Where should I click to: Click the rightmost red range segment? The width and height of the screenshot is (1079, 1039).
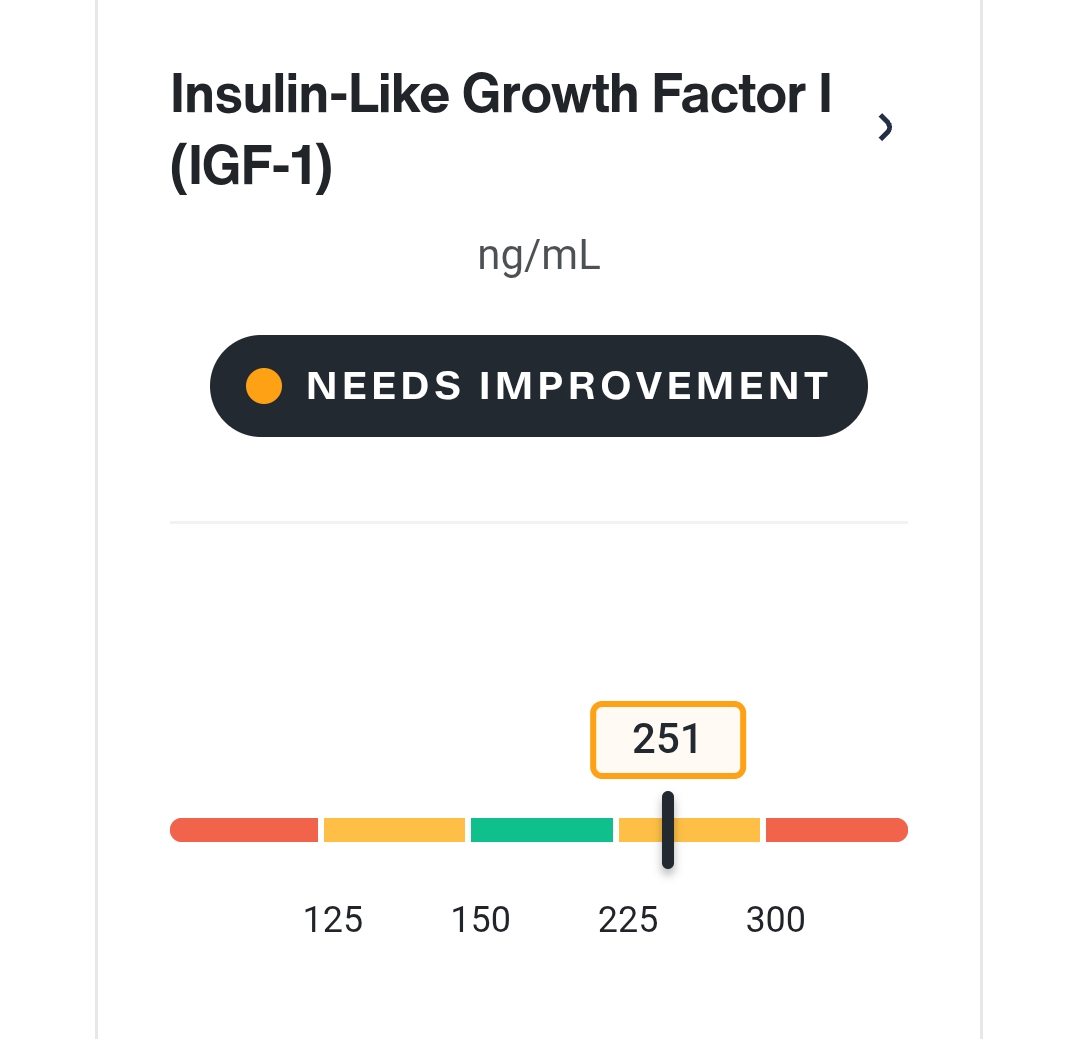(x=837, y=830)
